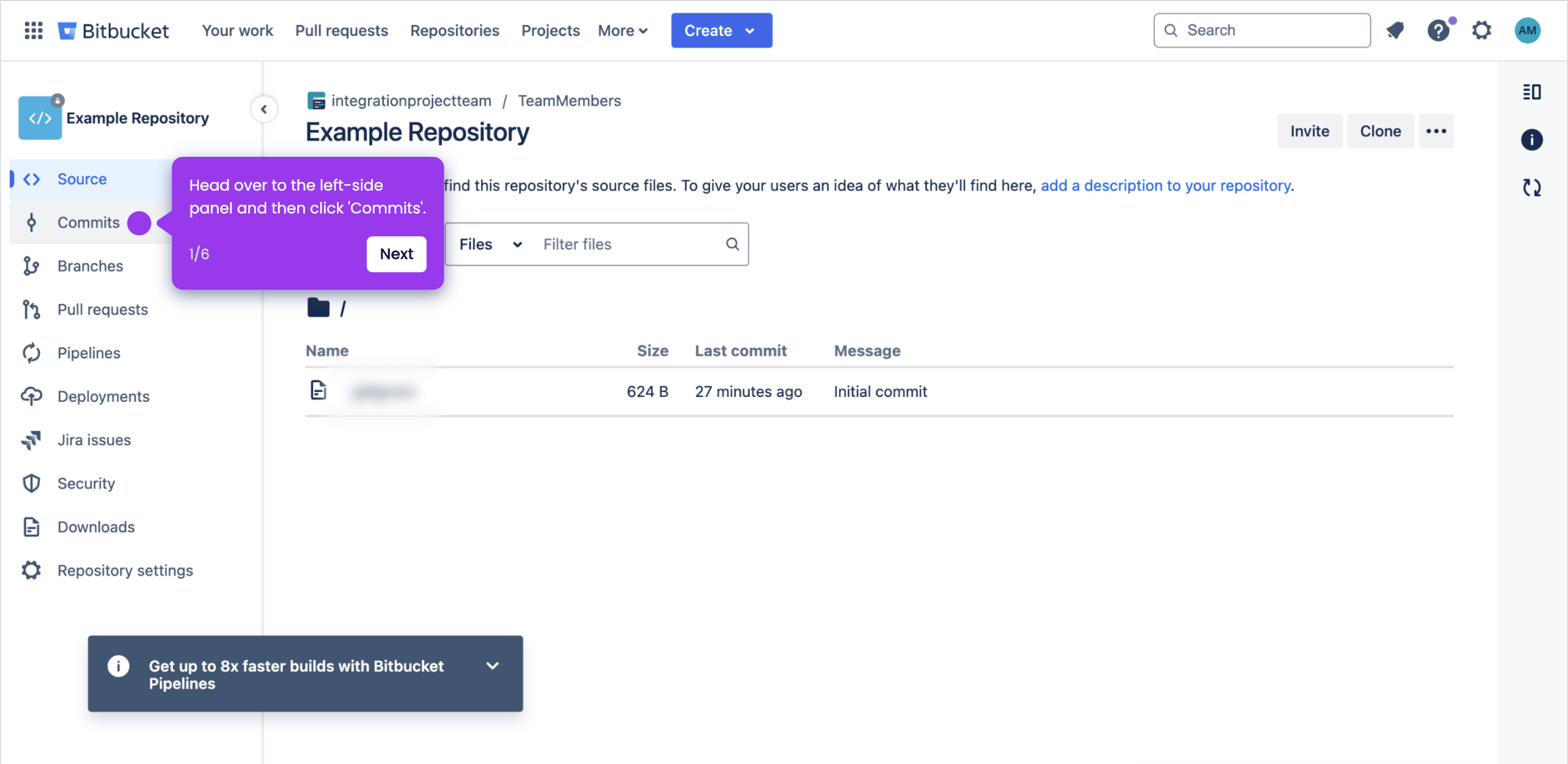Click the Jira issues icon
The width and height of the screenshot is (1568, 764).
(x=32, y=440)
